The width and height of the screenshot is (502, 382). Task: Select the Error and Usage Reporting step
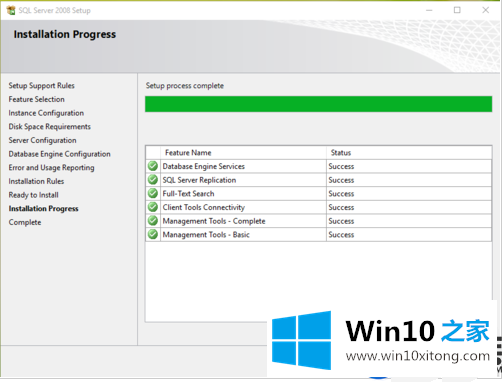52,168
